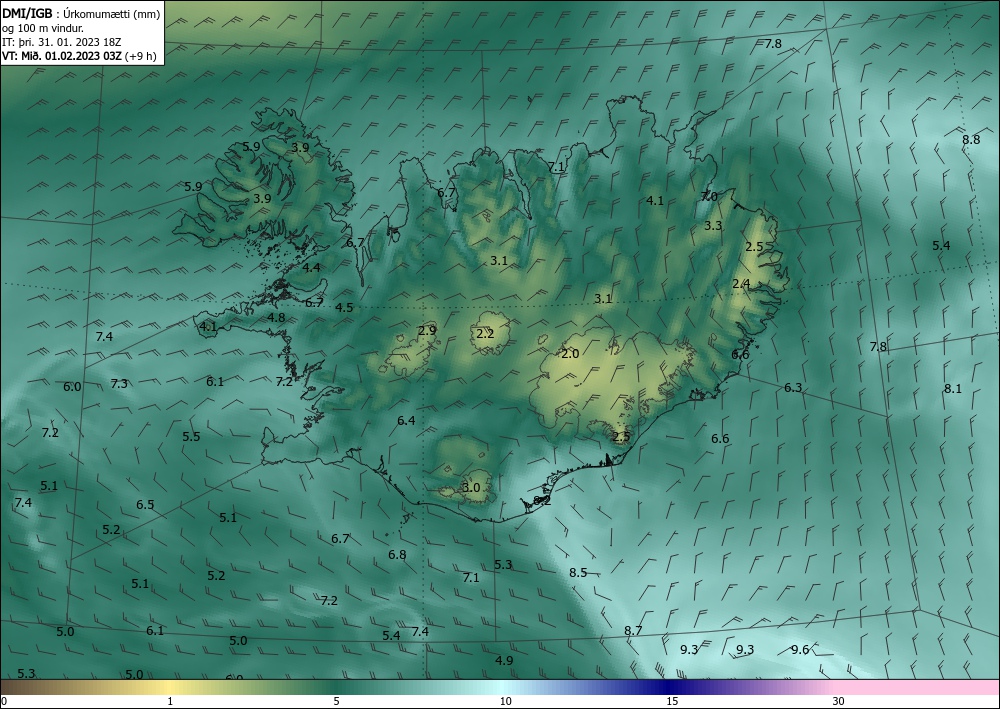
Task: Click the map value 2.9
Action: [427, 331]
